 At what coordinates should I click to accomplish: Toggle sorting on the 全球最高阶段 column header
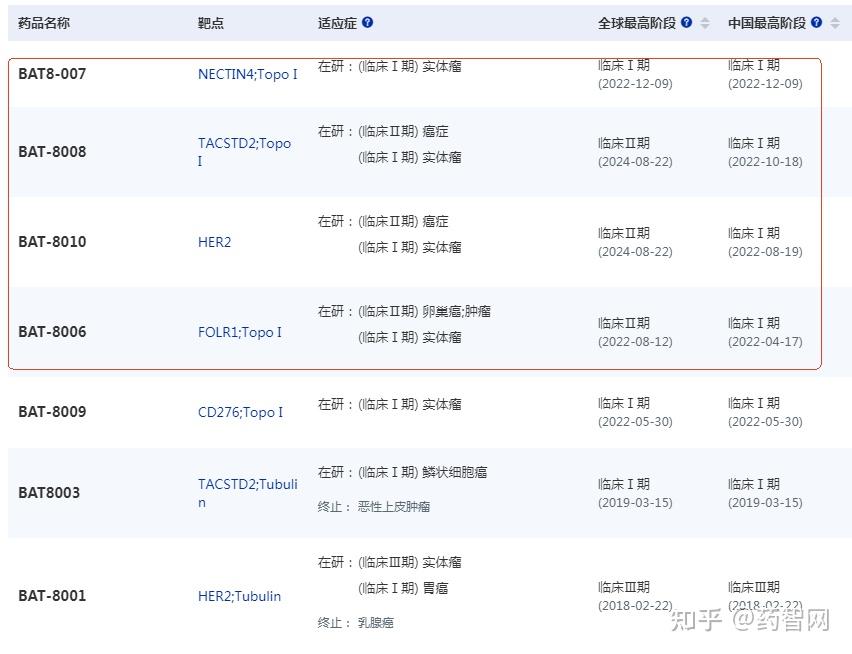(636, 21)
